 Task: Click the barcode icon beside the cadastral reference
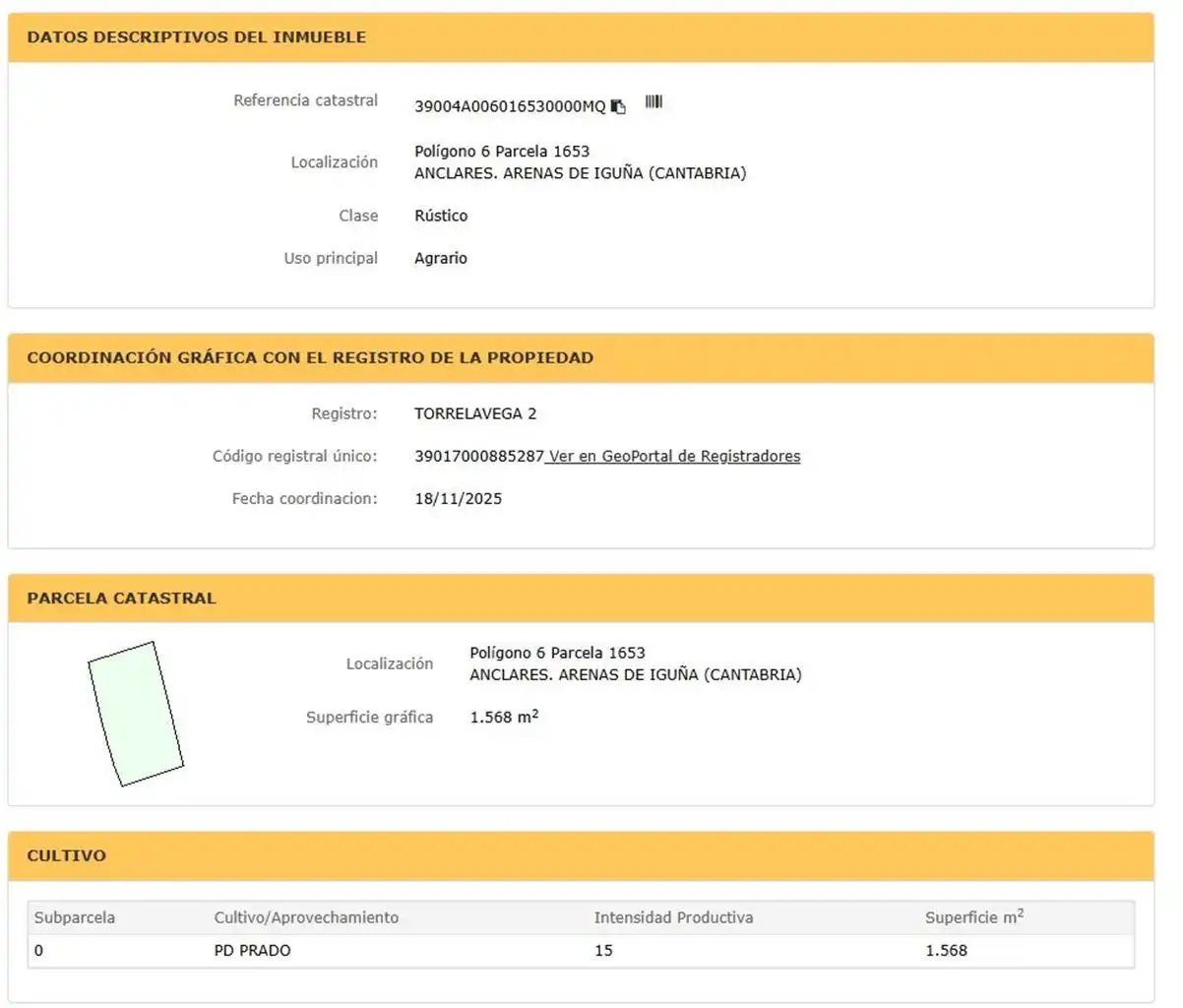tap(654, 101)
